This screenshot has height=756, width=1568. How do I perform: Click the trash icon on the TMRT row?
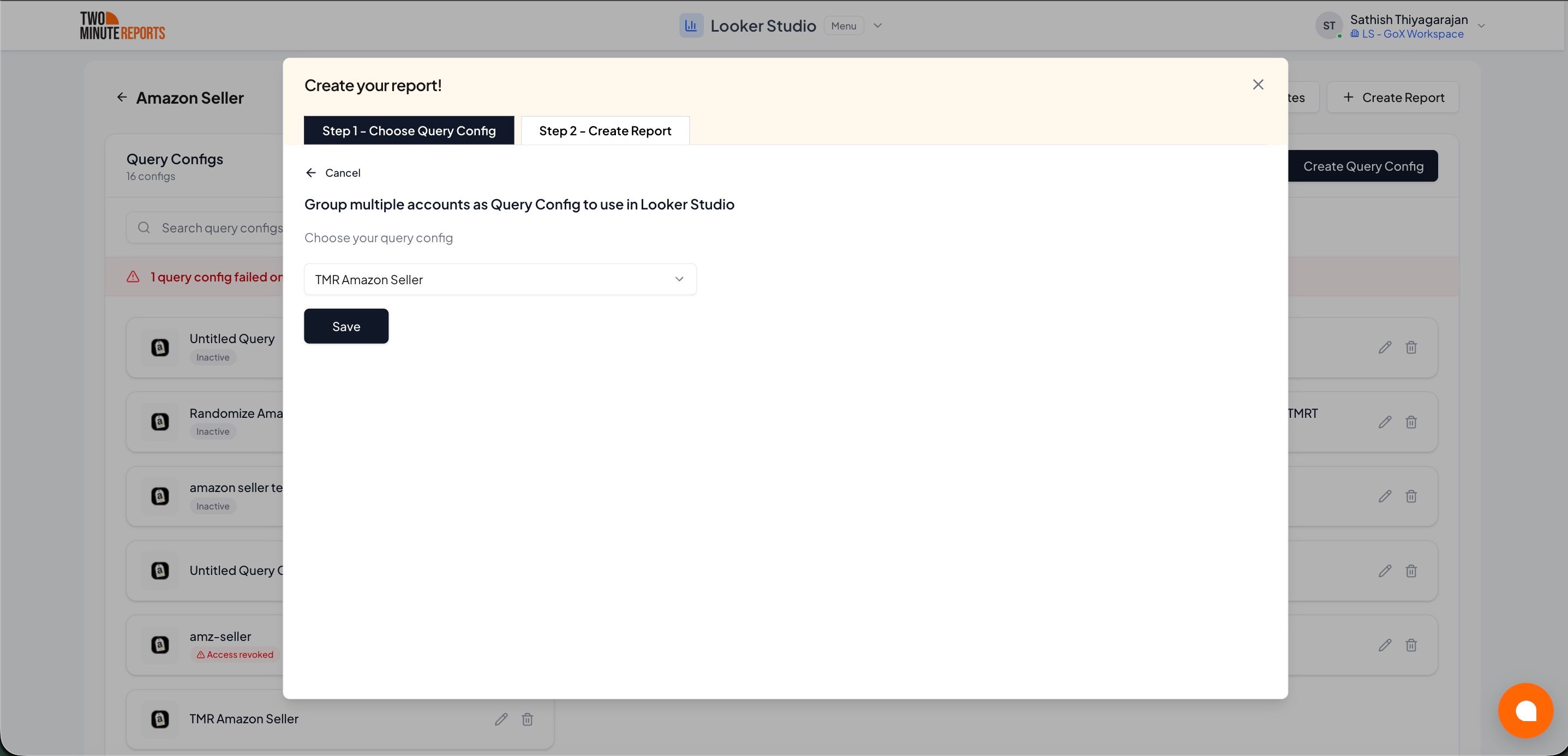click(1411, 422)
